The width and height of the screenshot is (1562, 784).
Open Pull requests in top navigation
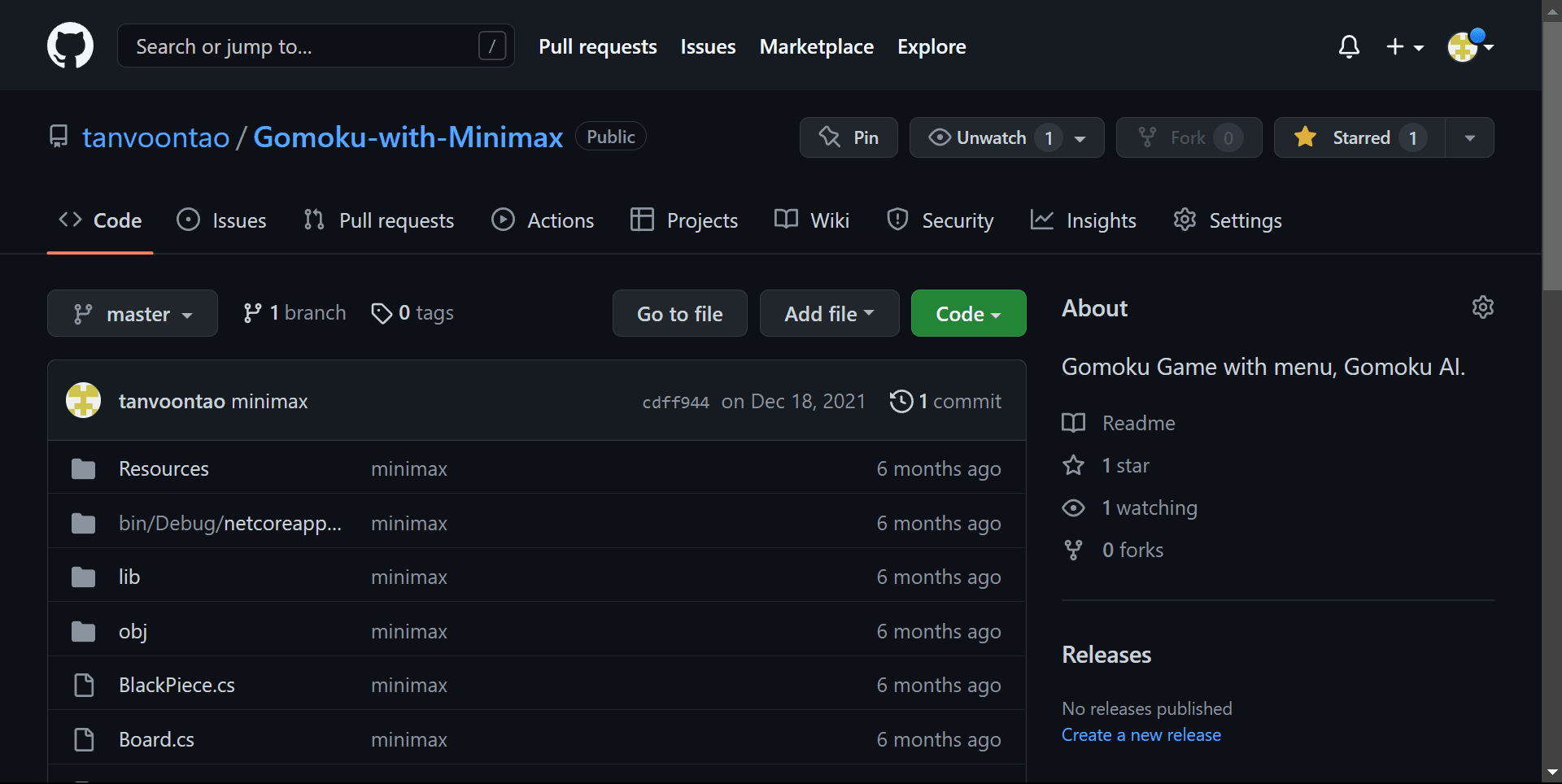tap(598, 46)
